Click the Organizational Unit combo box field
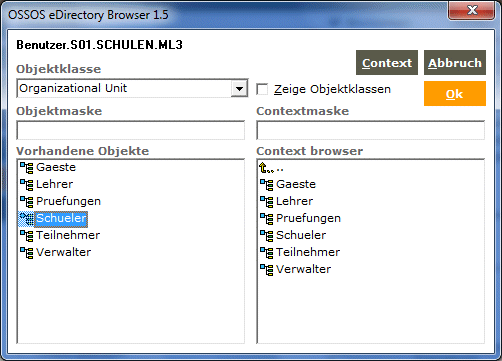This screenshot has height=361, width=502. click(x=132, y=88)
